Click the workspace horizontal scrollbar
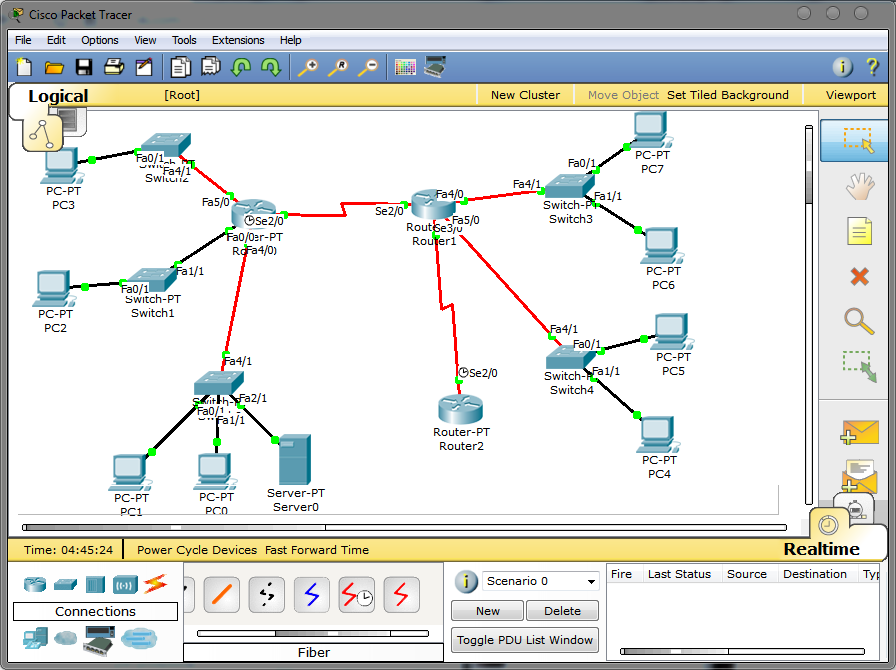896x670 pixels. [405, 527]
